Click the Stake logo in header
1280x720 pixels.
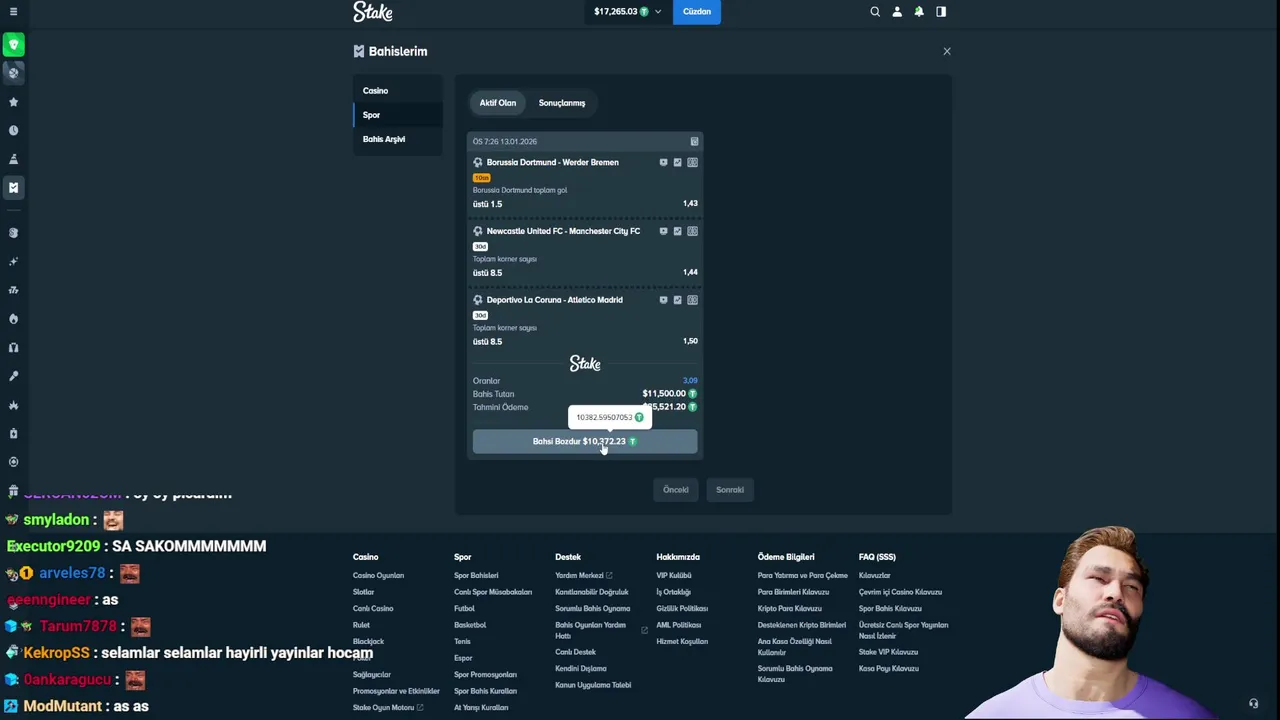click(x=373, y=12)
